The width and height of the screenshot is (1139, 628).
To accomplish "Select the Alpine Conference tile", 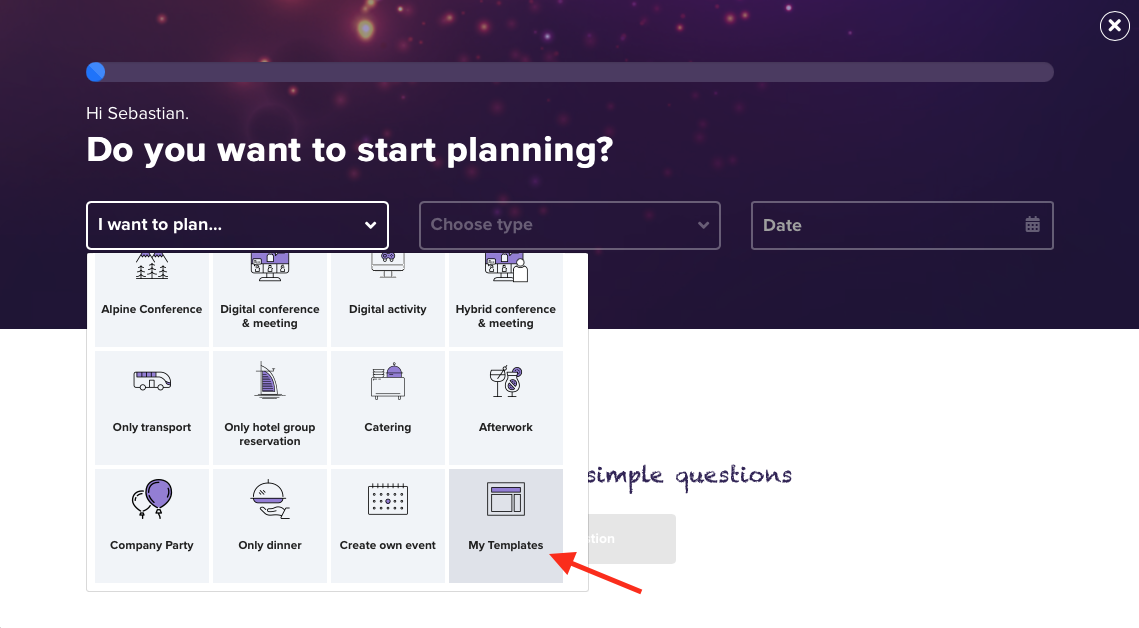I will coord(152,300).
